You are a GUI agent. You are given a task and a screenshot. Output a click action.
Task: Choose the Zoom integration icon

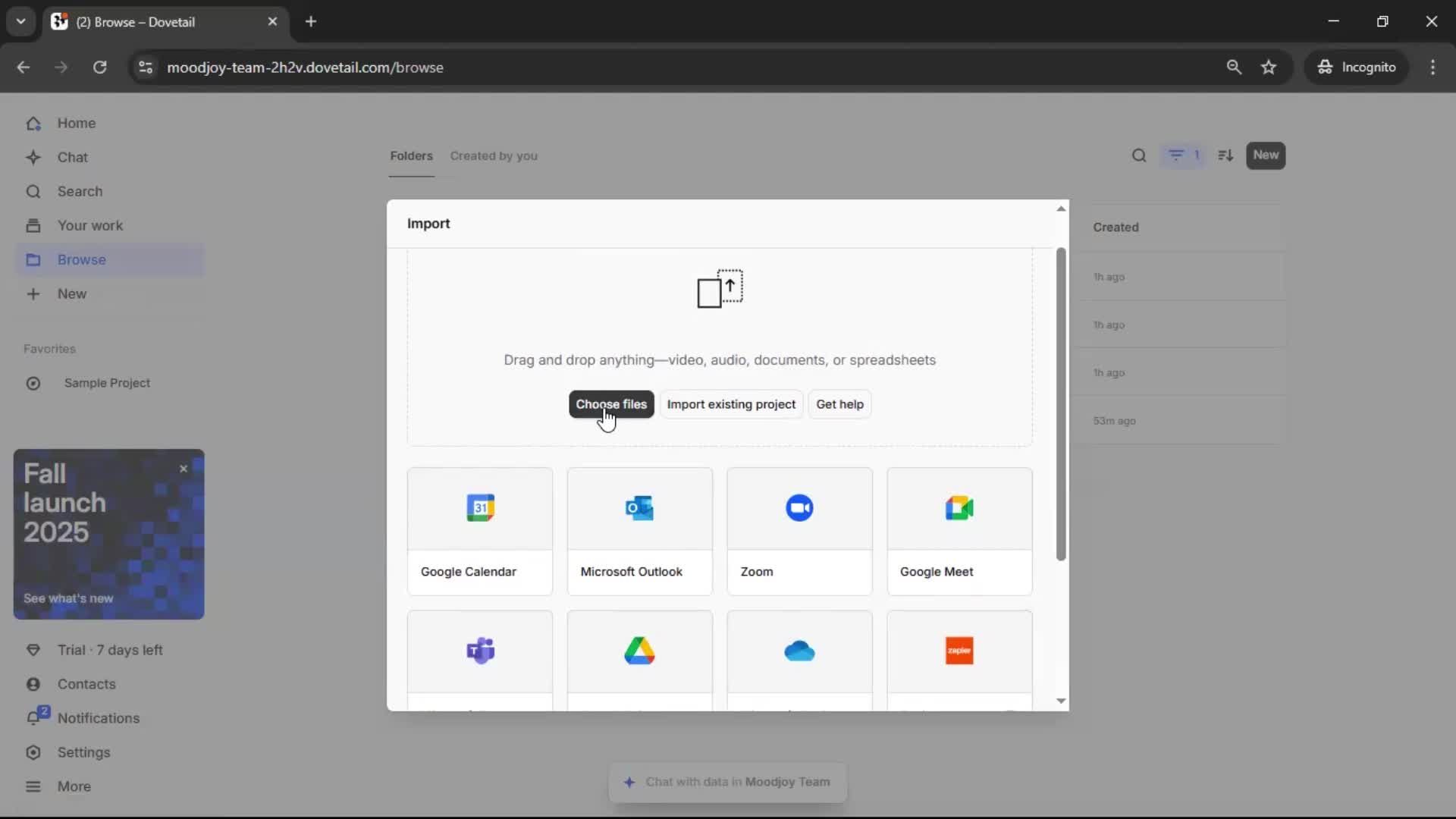[x=799, y=508]
